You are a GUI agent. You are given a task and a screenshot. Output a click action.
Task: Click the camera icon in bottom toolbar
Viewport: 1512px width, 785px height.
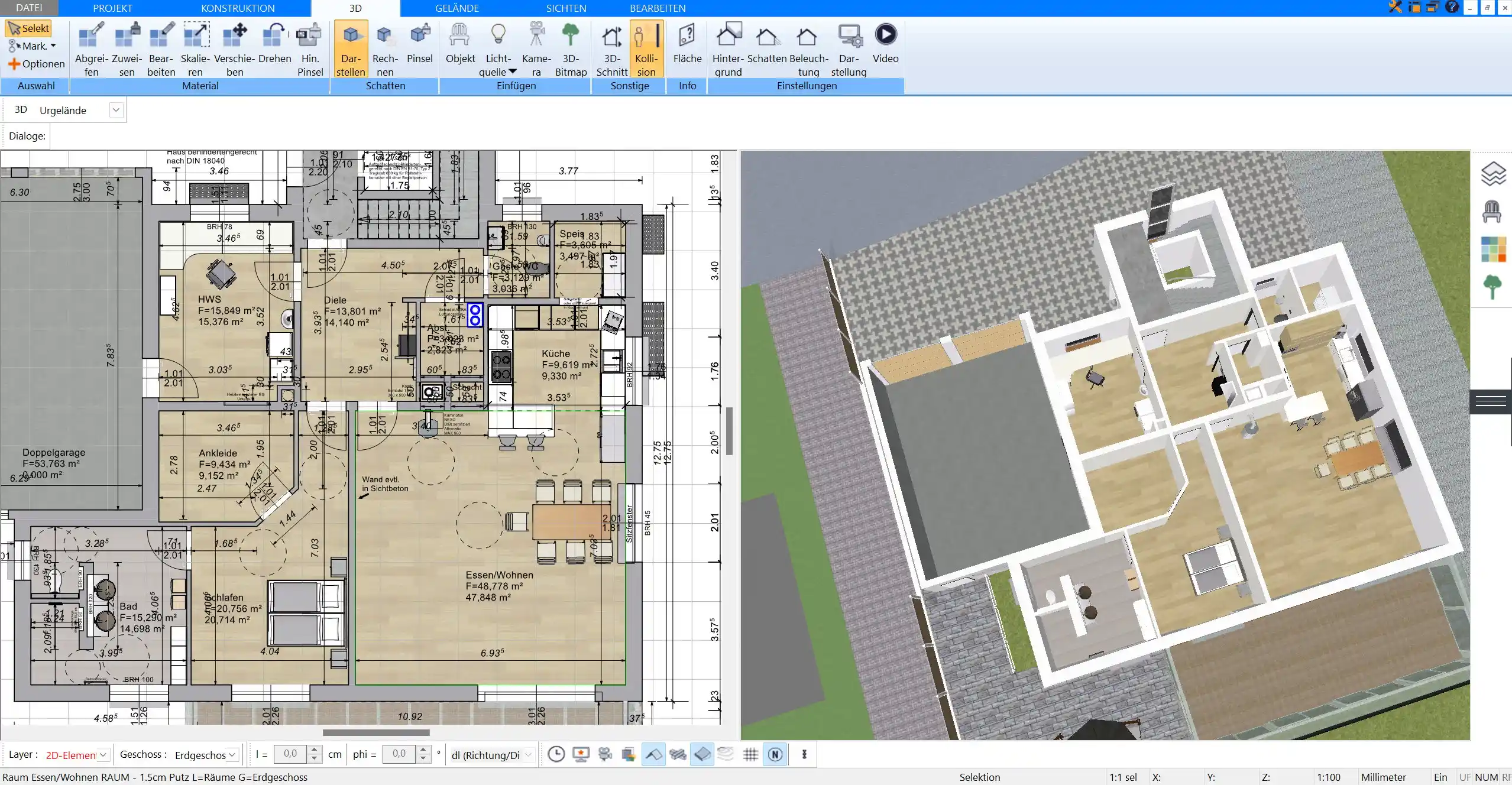[x=605, y=754]
